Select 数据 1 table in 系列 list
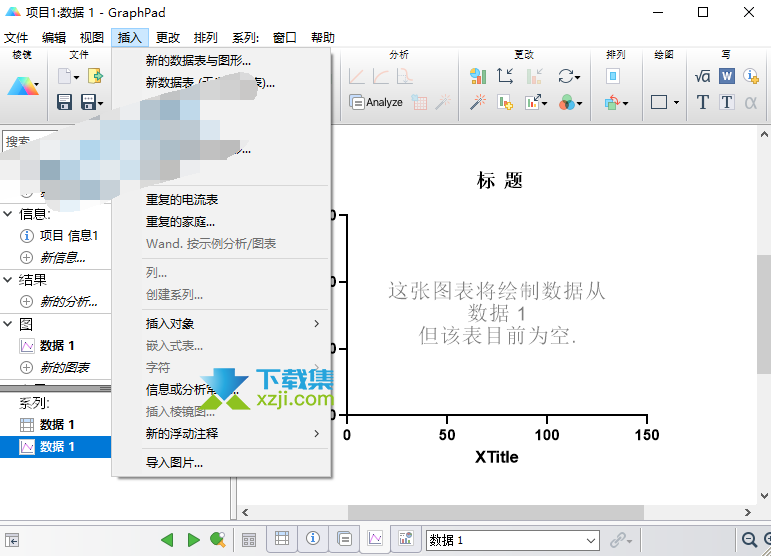The image size is (771, 556). click(x=56, y=425)
